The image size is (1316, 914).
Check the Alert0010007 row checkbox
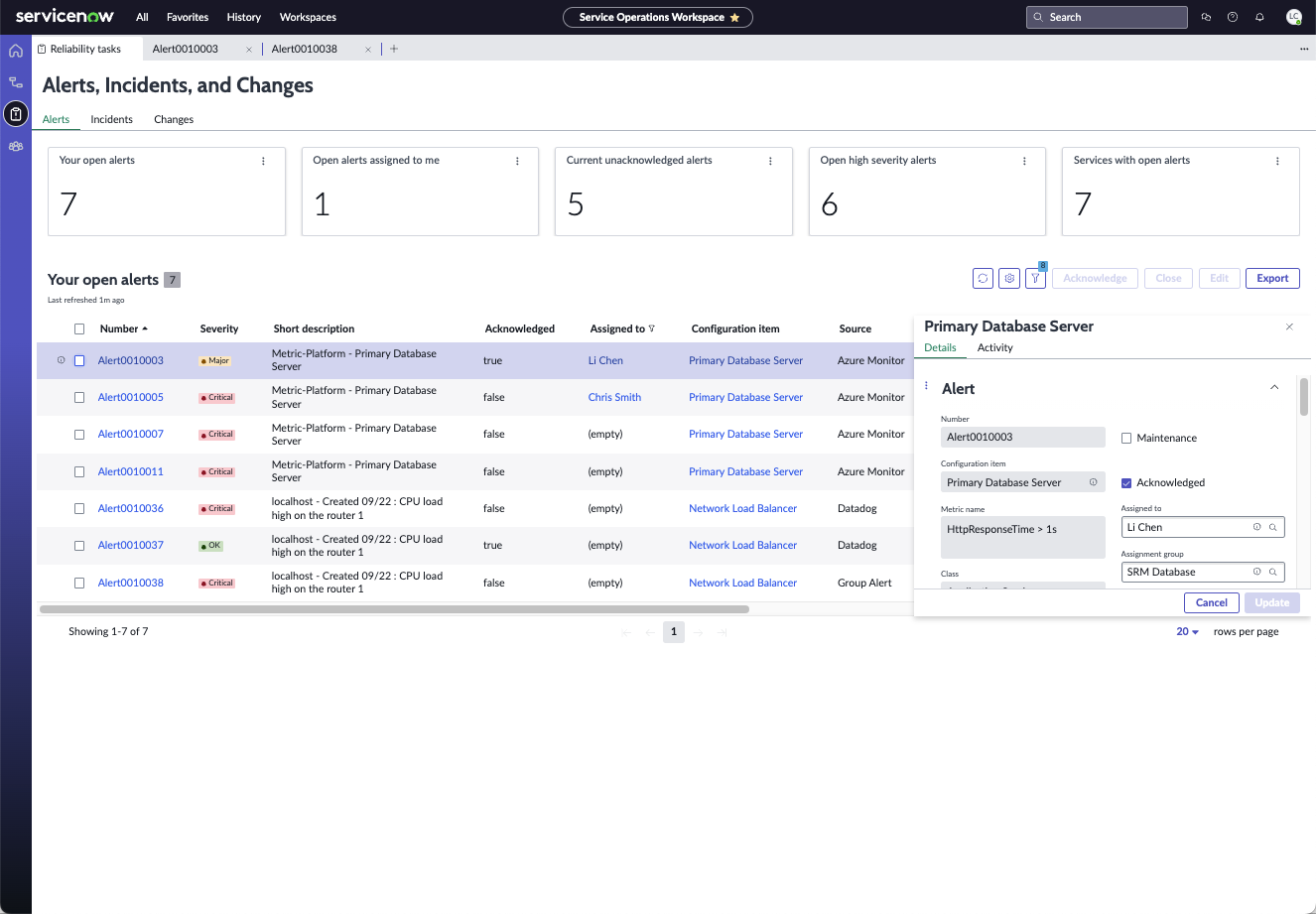[x=79, y=434]
